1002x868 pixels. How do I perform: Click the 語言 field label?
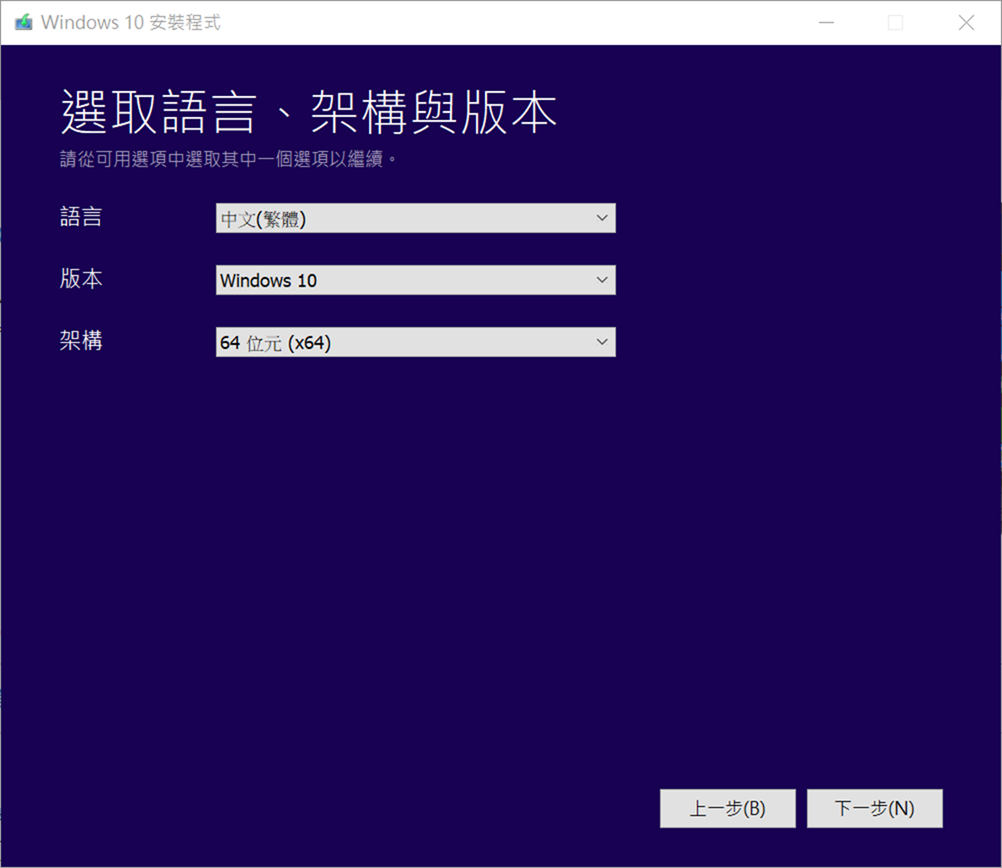(81, 217)
